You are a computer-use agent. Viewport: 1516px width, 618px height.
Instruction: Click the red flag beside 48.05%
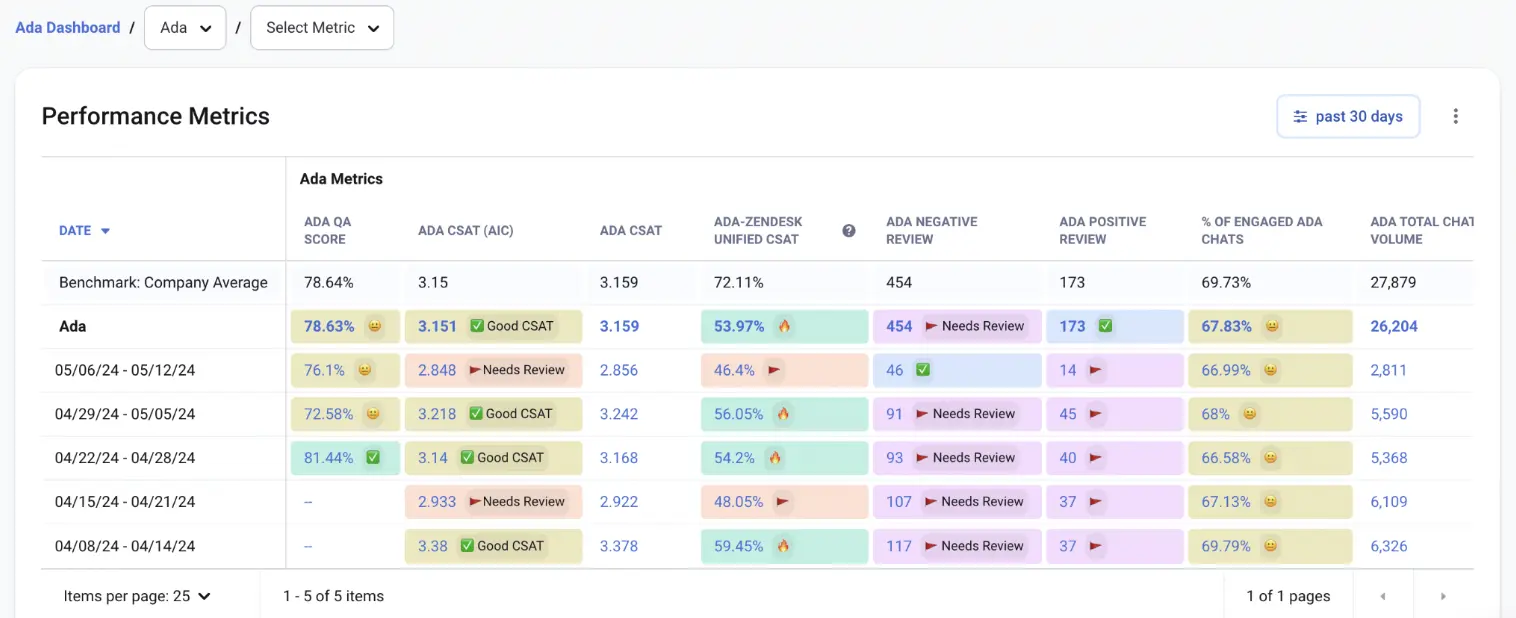[783, 502]
